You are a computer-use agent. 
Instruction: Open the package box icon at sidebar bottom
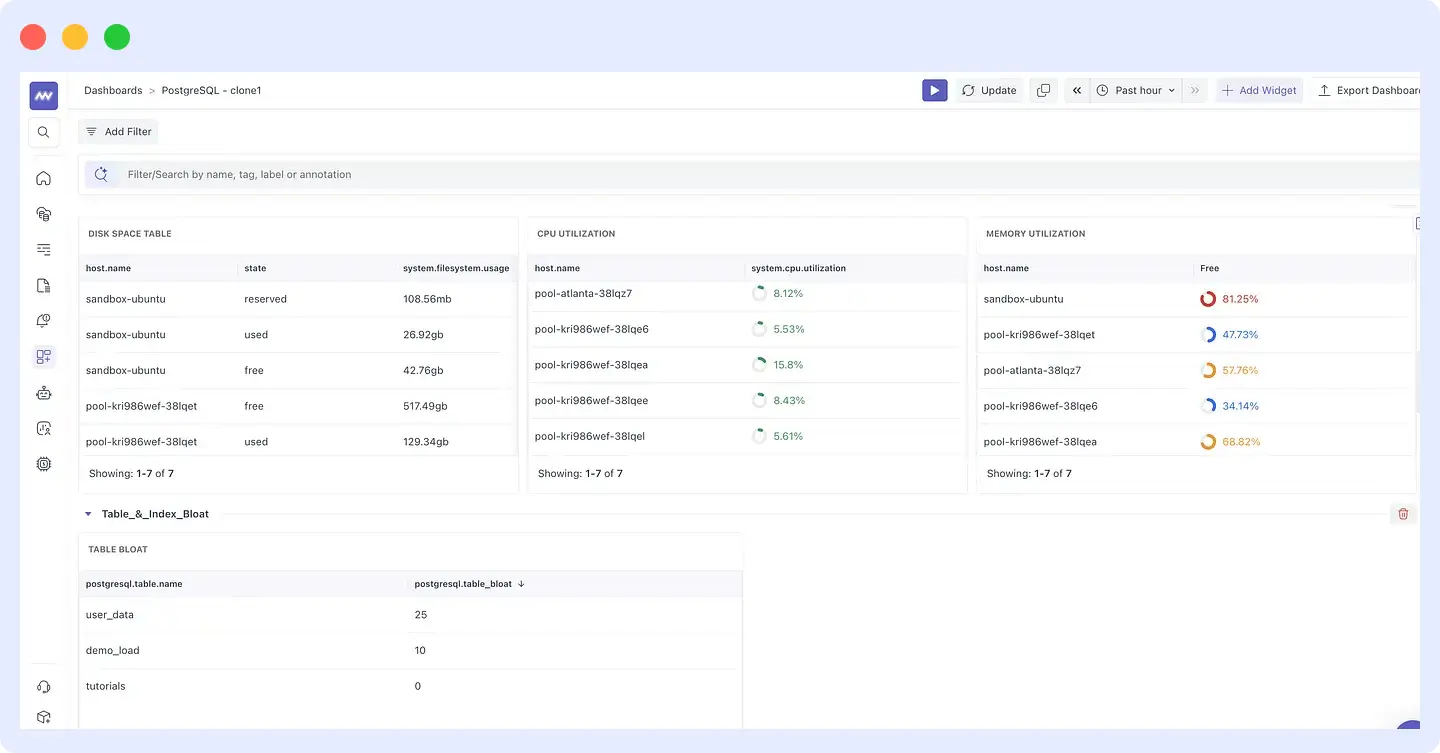[x=43, y=717]
